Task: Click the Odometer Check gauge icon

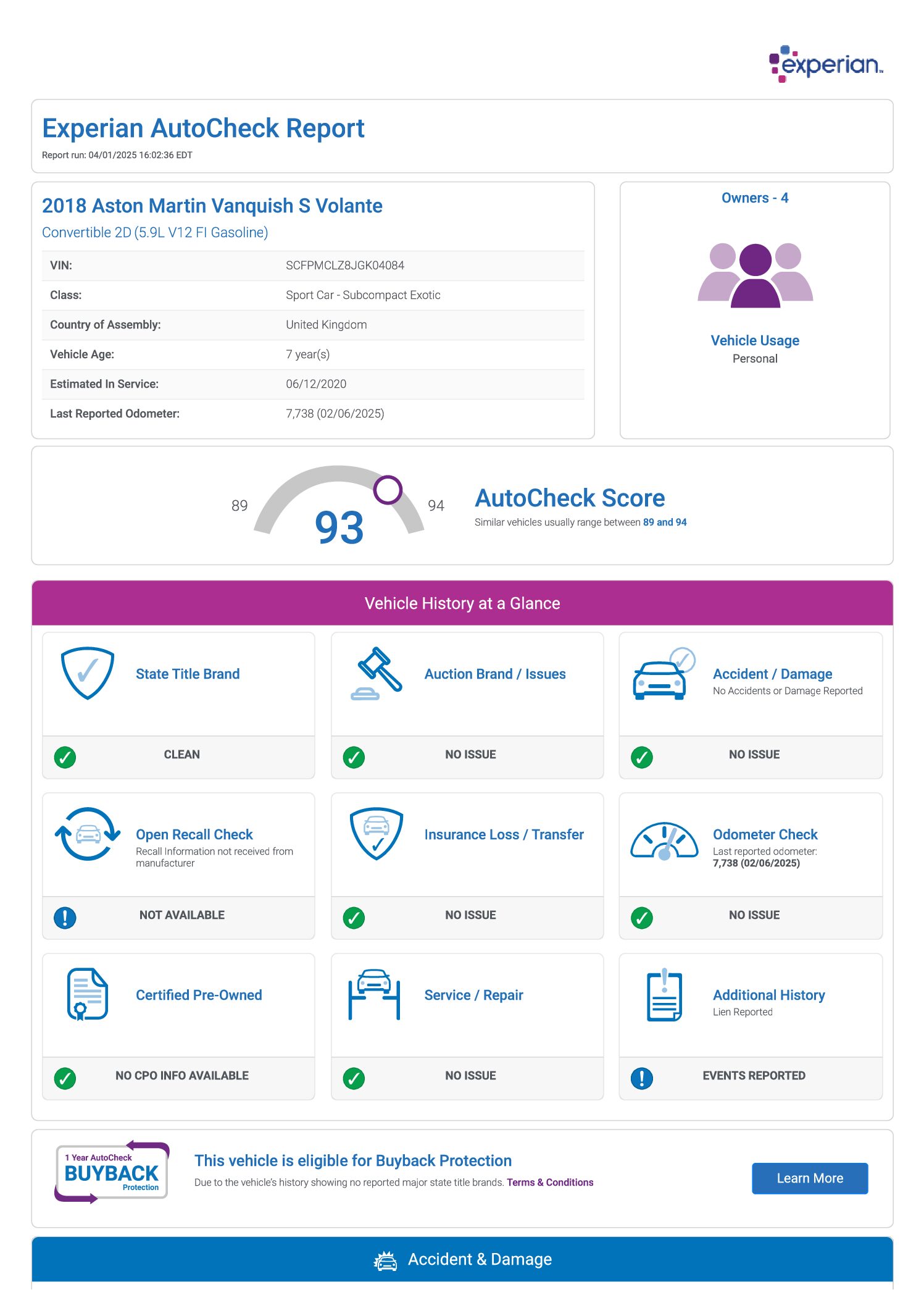Action: tap(664, 841)
